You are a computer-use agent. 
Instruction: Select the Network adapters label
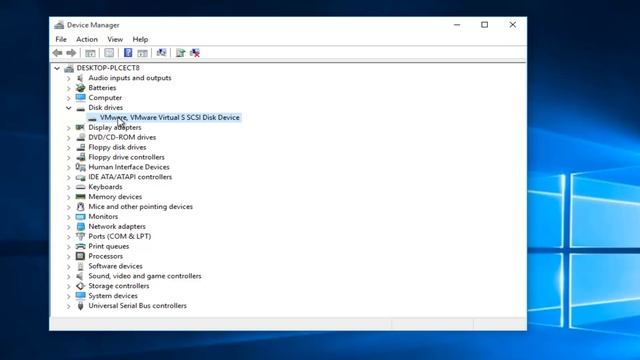117,227
